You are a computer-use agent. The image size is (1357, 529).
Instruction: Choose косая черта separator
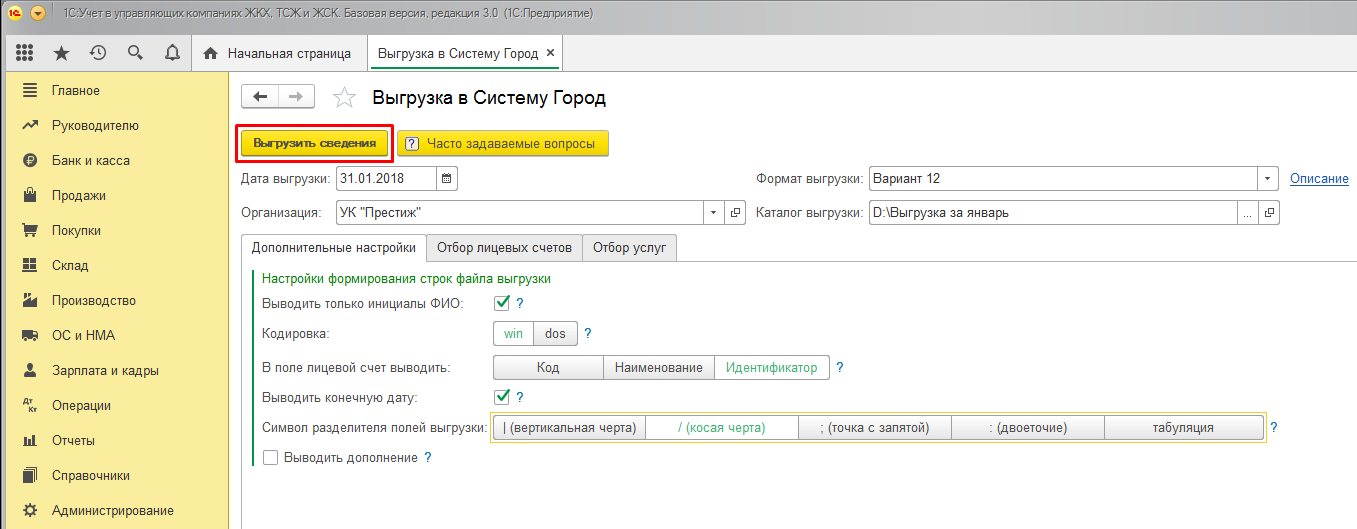coord(721,428)
